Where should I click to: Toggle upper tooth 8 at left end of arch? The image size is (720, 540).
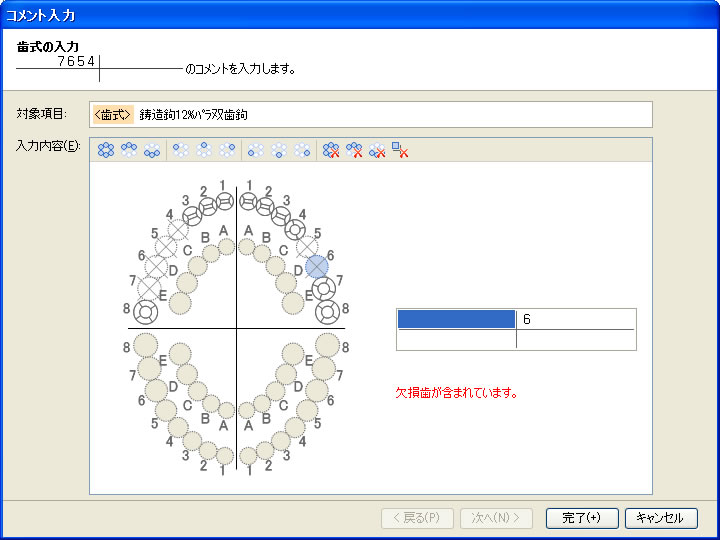[146, 311]
